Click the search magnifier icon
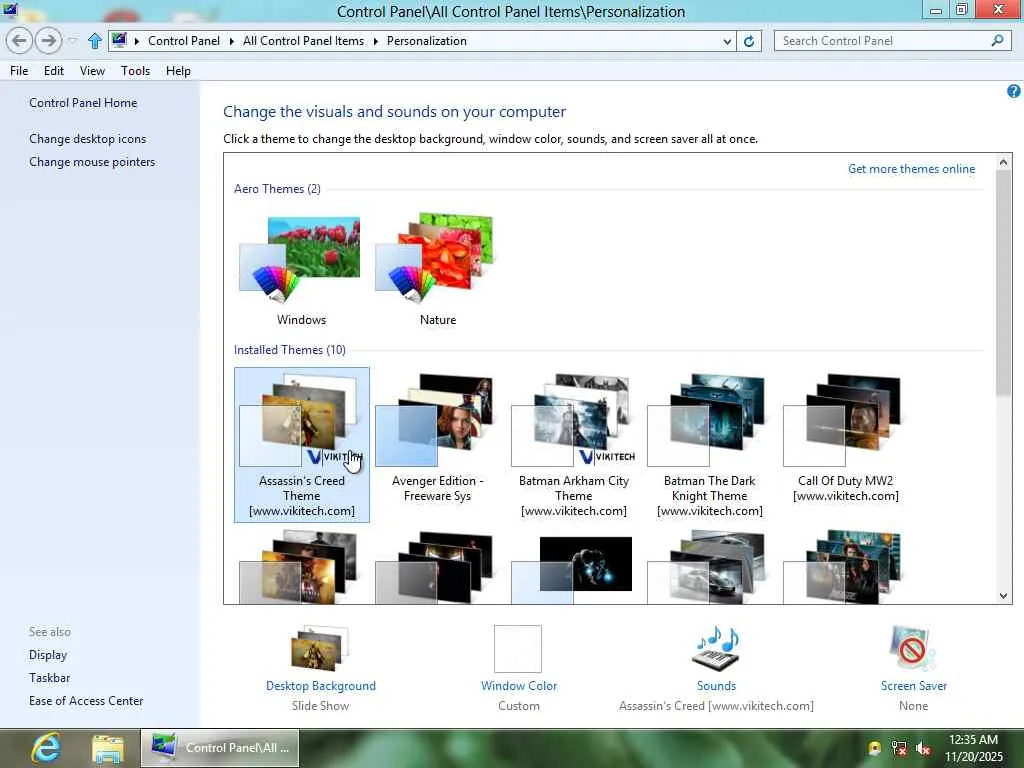This screenshot has height=768, width=1024. pyautogui.click(x=997, y=41)
